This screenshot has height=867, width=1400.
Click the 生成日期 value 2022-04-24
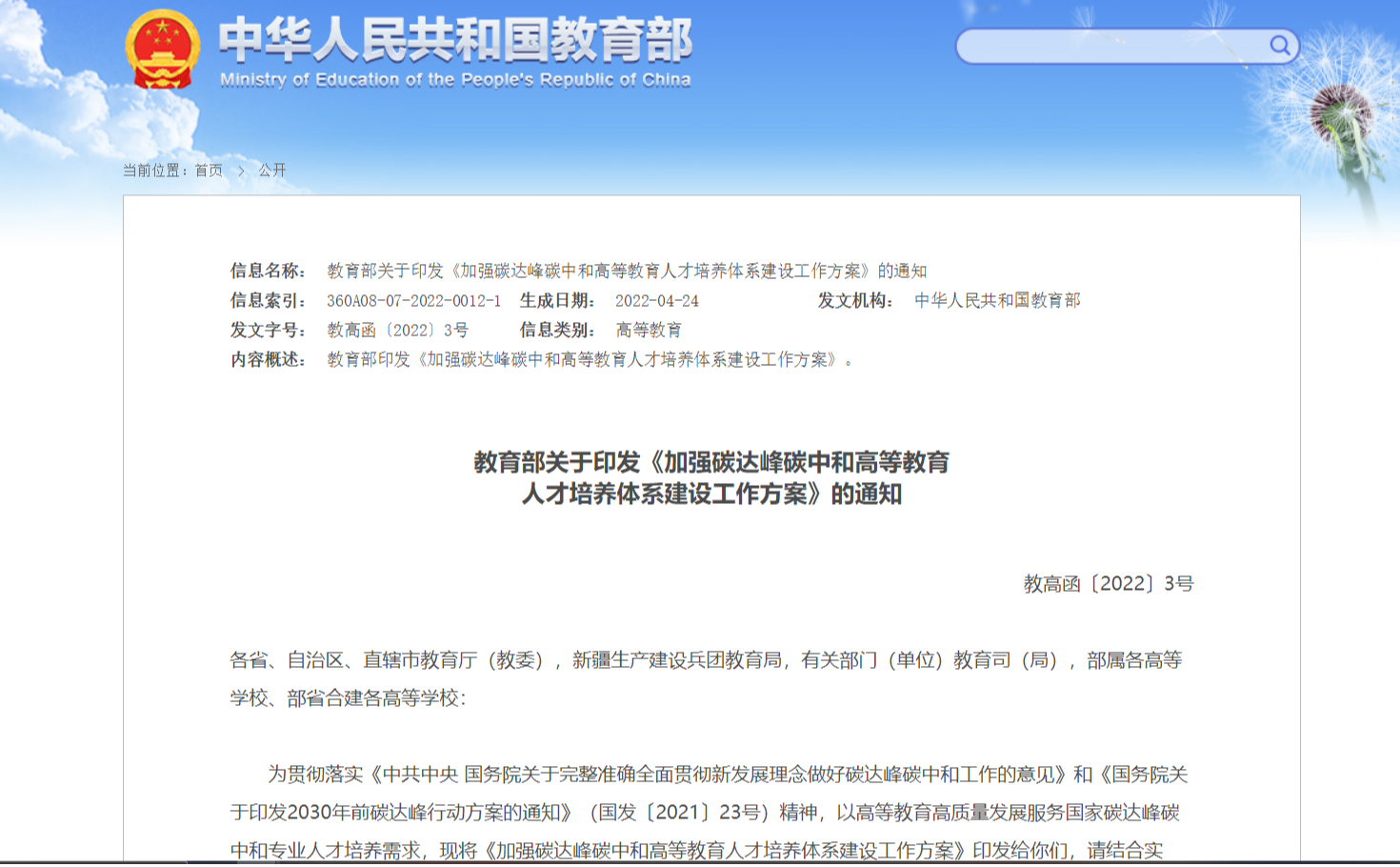656,301
